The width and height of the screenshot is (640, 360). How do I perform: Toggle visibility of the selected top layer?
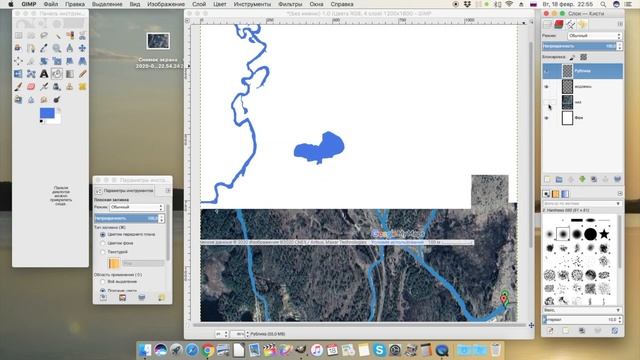coord(547,71)
